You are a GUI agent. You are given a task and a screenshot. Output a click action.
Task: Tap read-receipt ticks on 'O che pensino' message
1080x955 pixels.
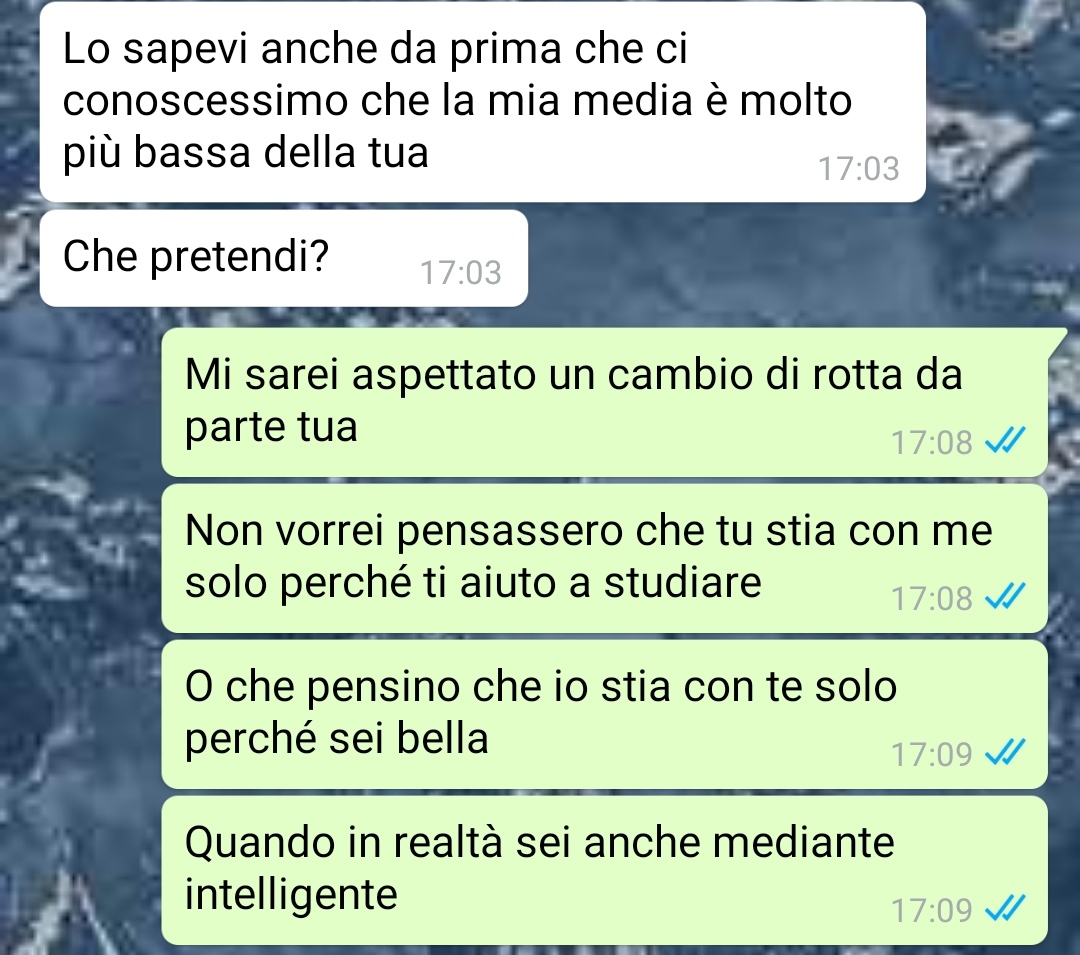pos(1005,753)
